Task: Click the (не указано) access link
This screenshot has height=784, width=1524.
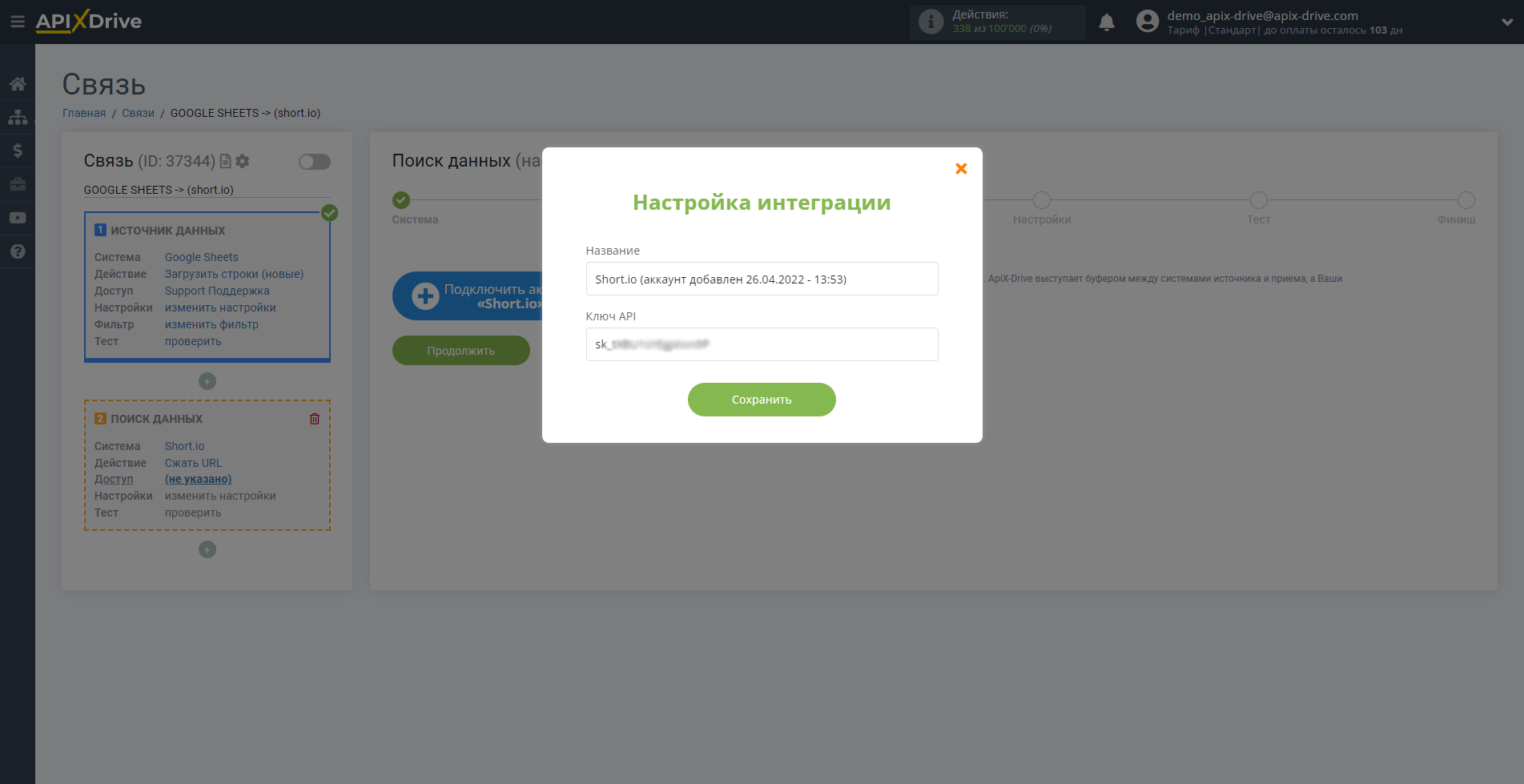Action: click(199, 479)
